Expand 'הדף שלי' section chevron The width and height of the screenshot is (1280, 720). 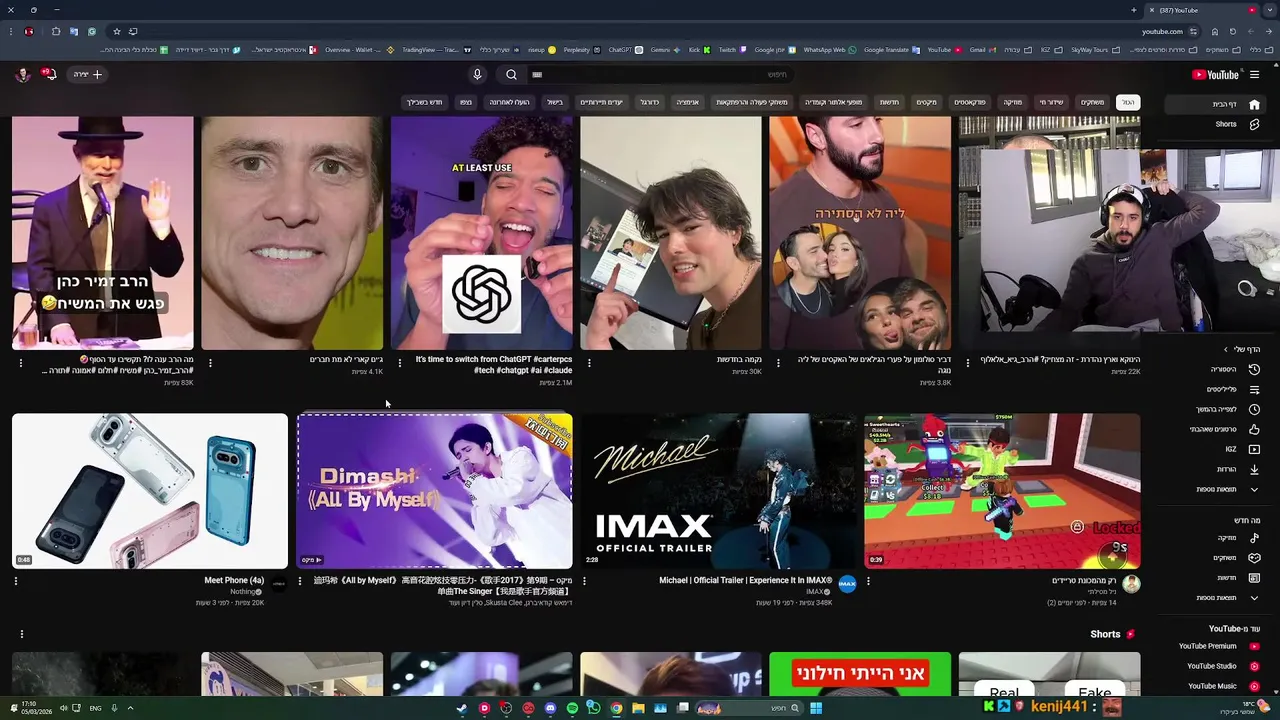1226,349
